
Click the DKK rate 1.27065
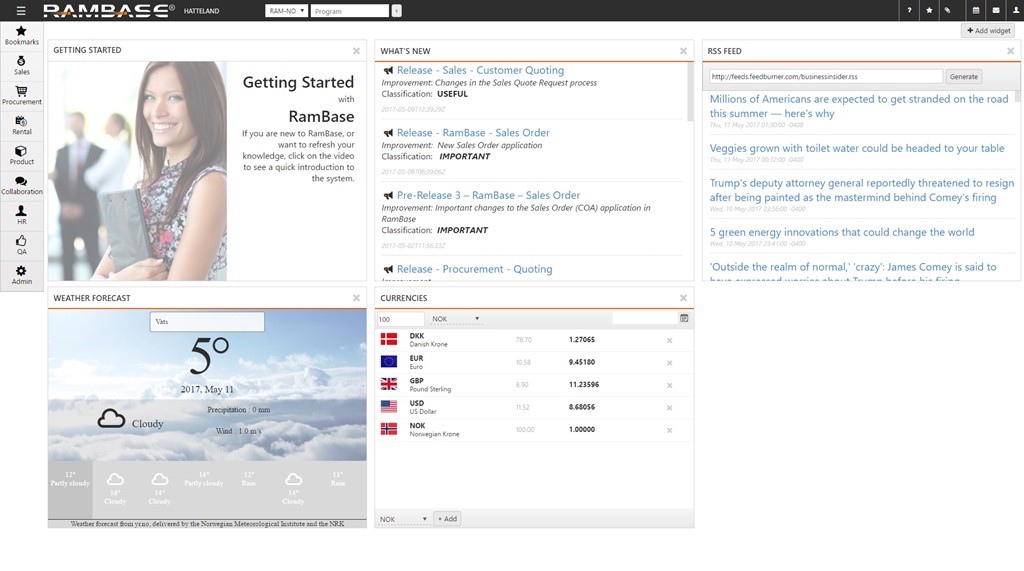[581, 340]
